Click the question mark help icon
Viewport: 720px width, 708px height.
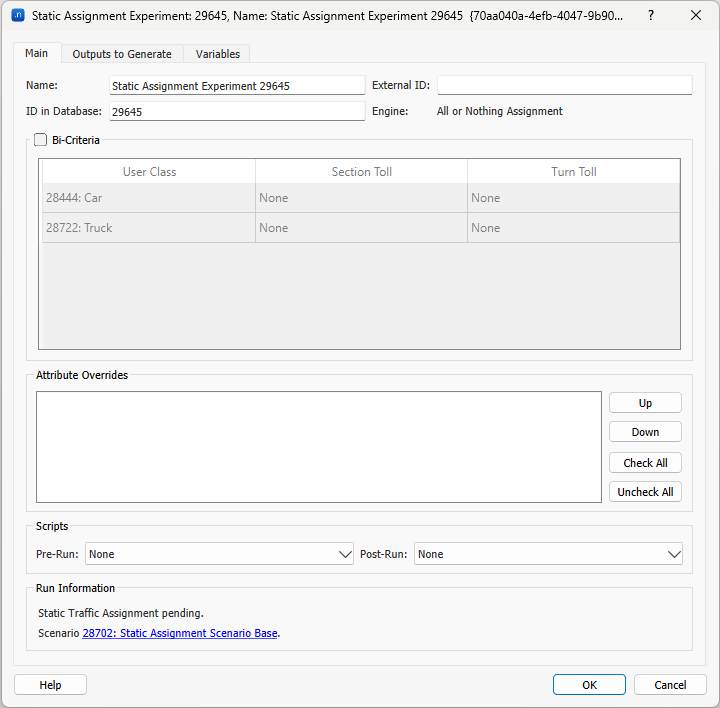[x=651, y=16]
